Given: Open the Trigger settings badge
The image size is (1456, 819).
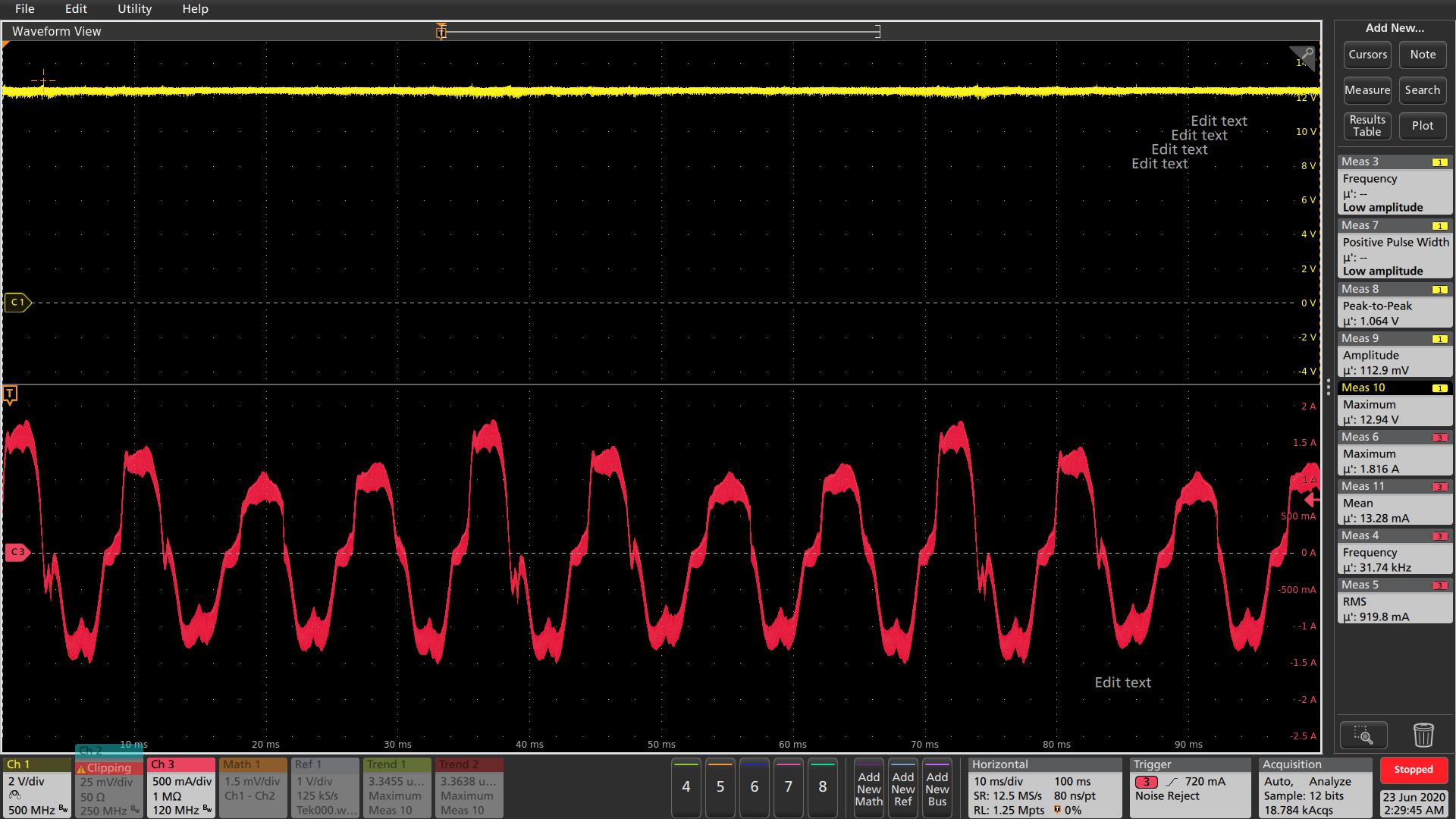Looking at the screenshot, I should 1189,787.
